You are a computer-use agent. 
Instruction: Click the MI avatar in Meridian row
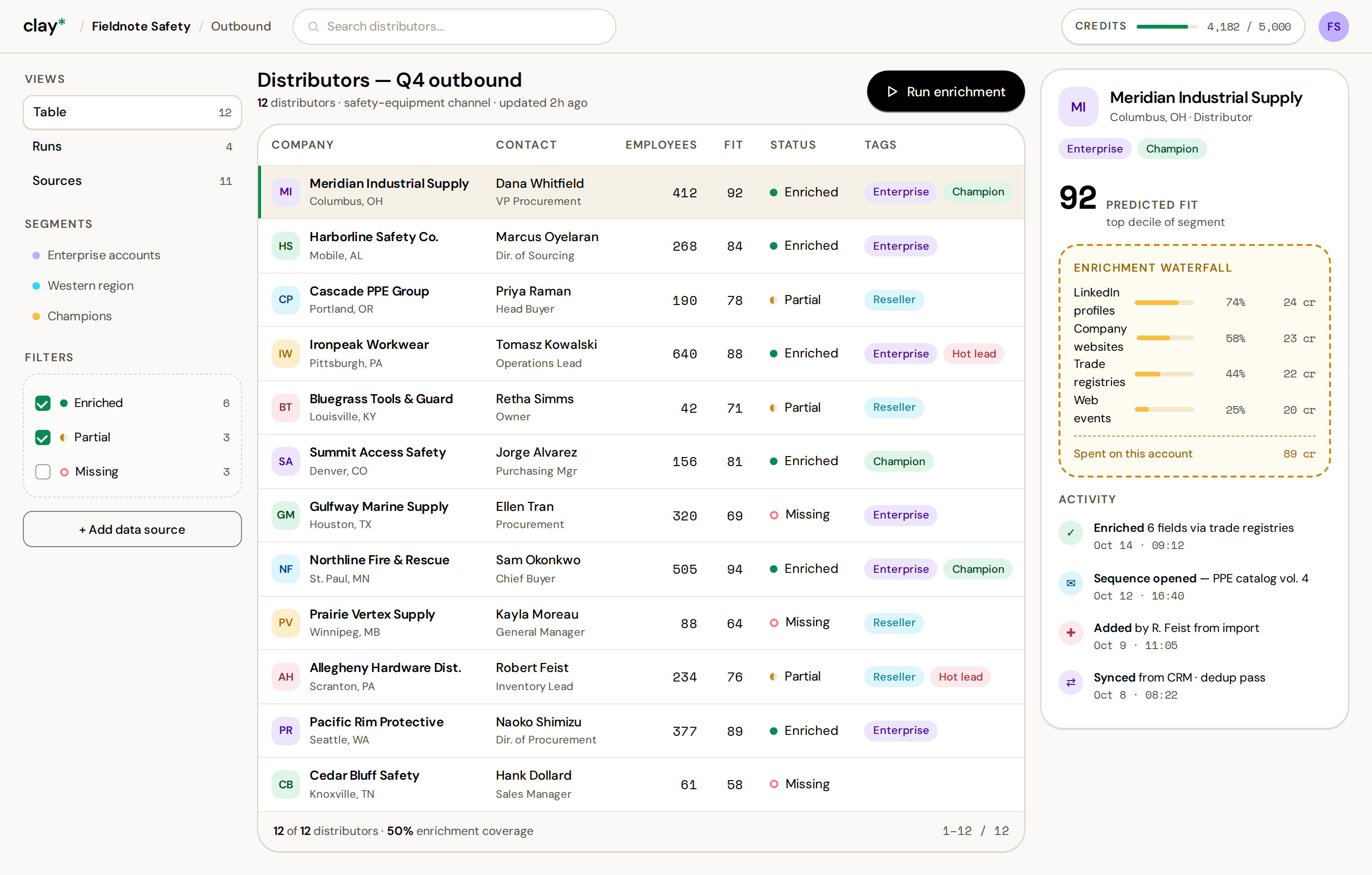tap(285, 192)
